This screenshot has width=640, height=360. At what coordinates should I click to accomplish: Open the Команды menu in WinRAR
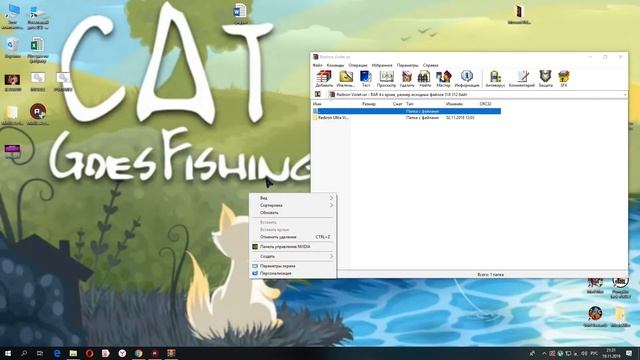335,65
